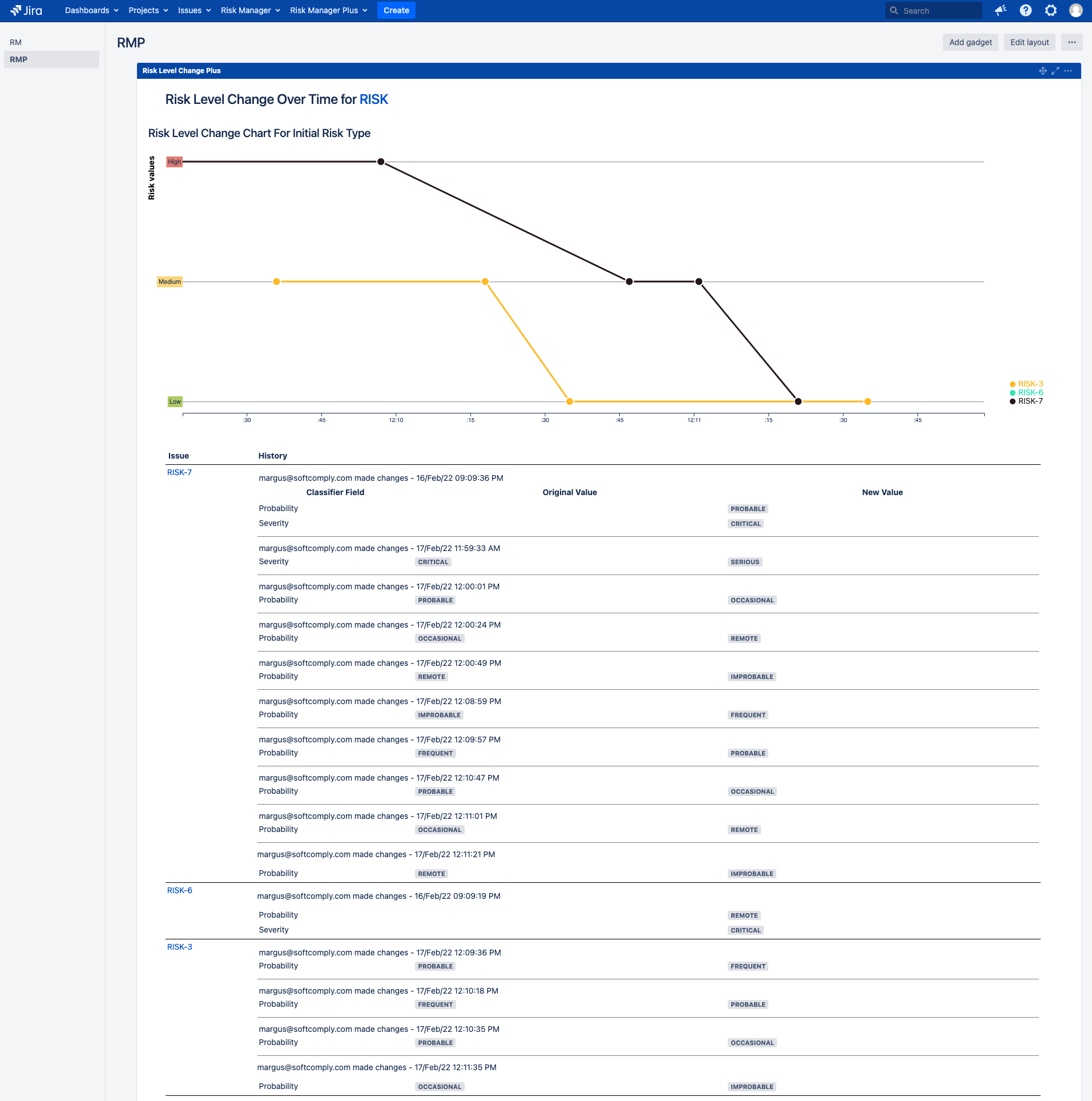Open the gadget more options ellipsis
1092x1101 pixels.
coord(1068,70)
